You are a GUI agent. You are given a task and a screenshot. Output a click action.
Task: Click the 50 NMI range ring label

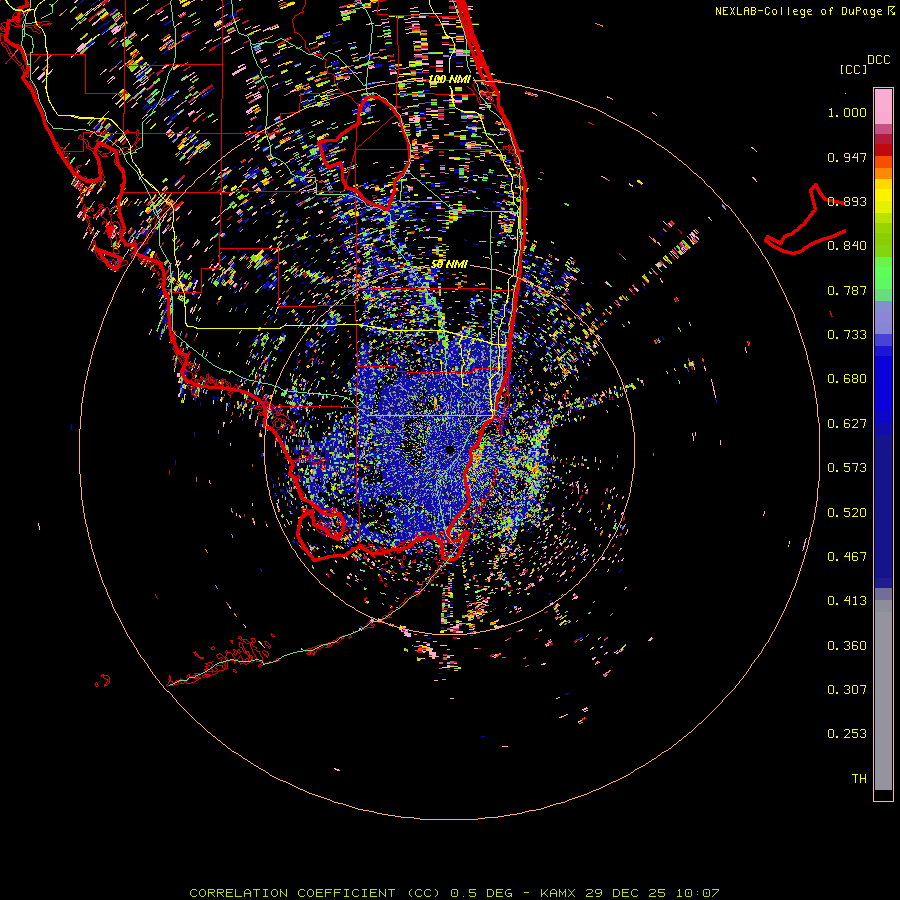(x=449, y=264)
